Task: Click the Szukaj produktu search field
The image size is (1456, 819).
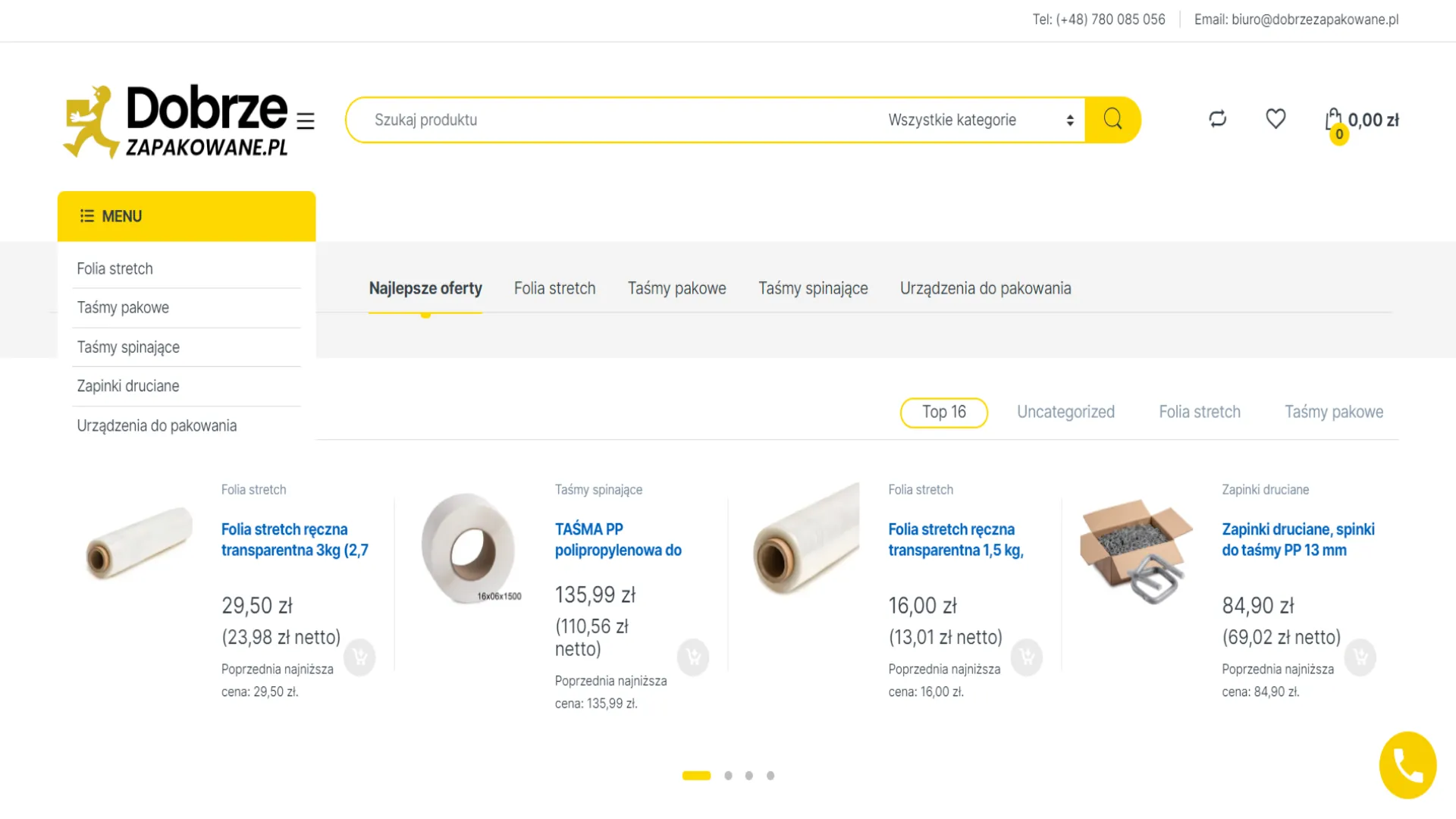Action: click(607, 120)
